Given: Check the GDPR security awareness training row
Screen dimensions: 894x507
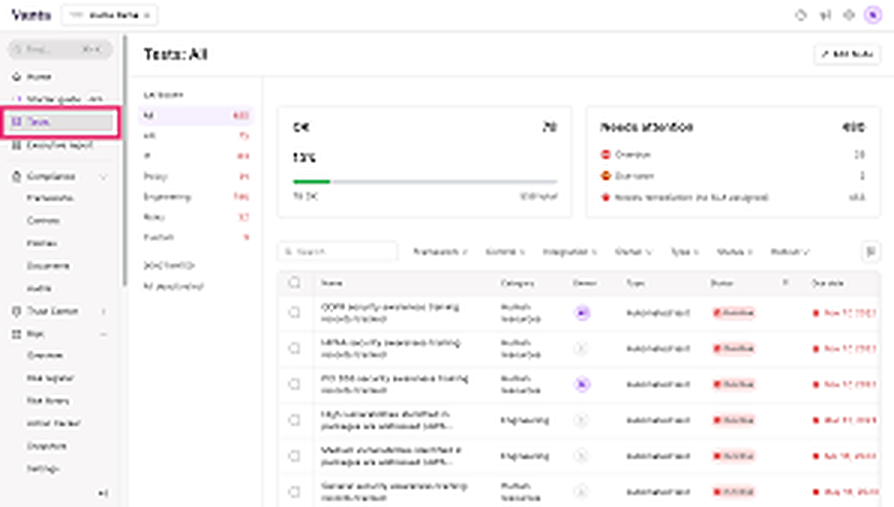Looking at the screenshot, I should pos(294,313).
